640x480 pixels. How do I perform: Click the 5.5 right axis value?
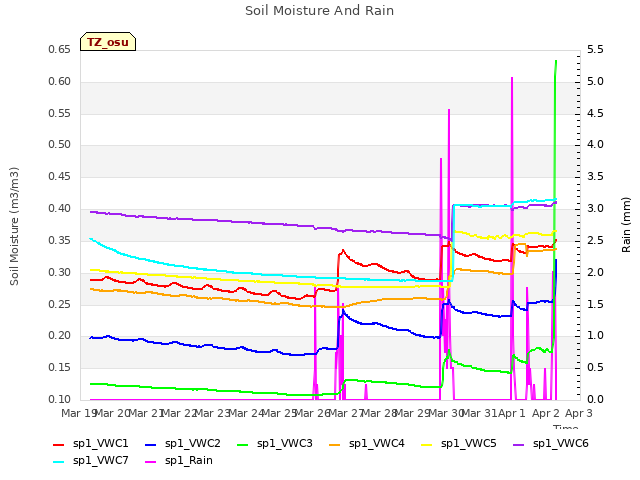coord(595,49)
